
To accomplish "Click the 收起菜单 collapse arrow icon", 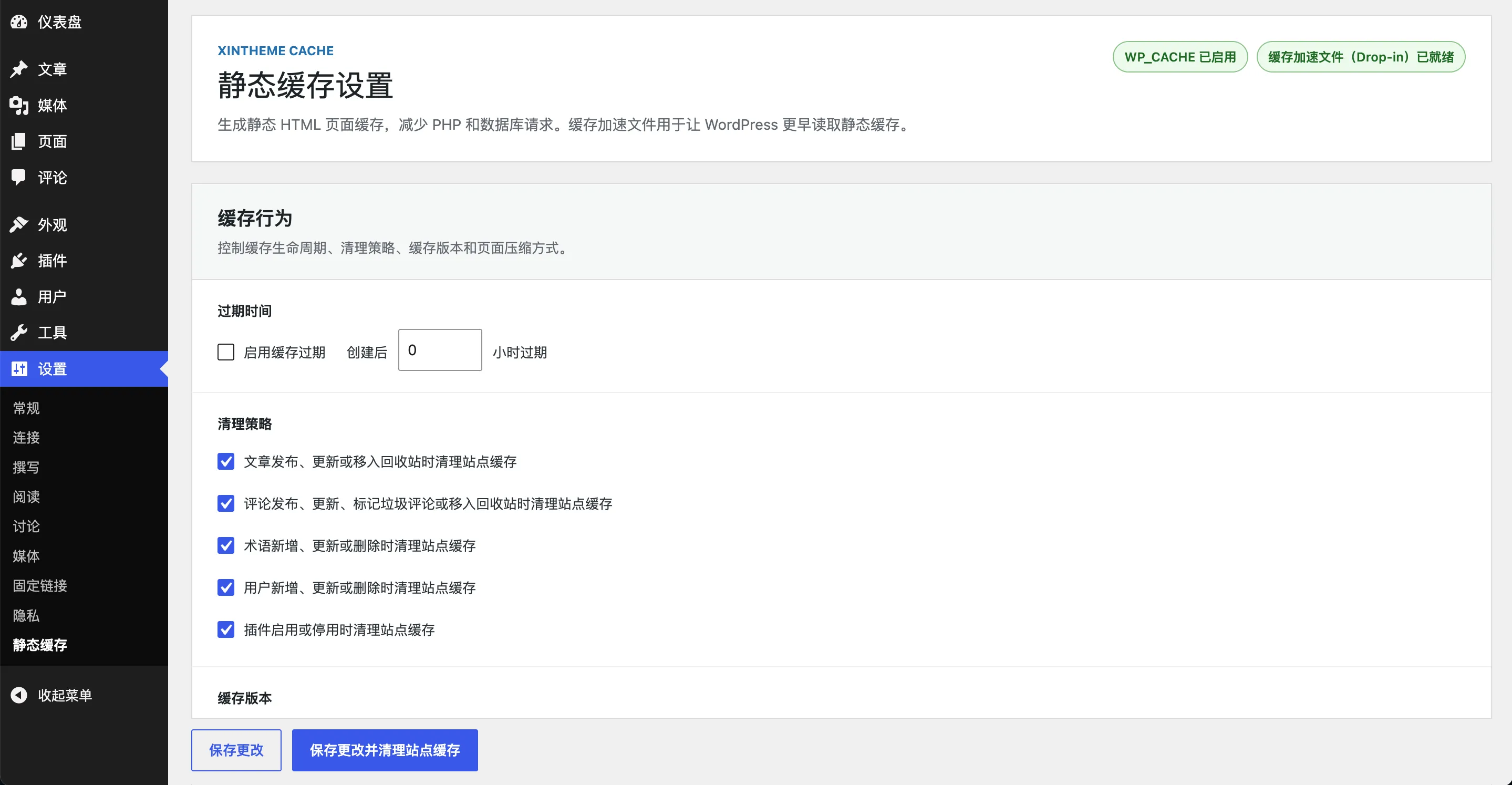I will tap(19, 695).
